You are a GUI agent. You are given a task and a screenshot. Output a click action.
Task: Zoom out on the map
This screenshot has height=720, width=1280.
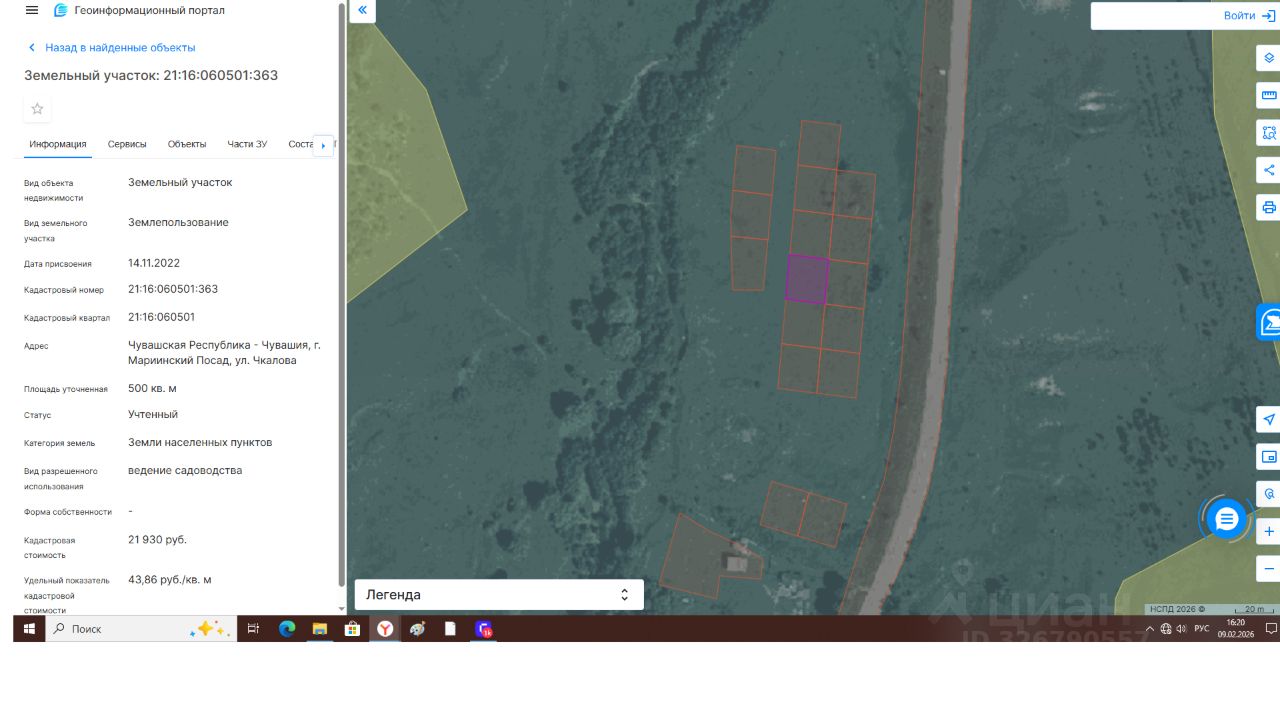click(1269, 569)
